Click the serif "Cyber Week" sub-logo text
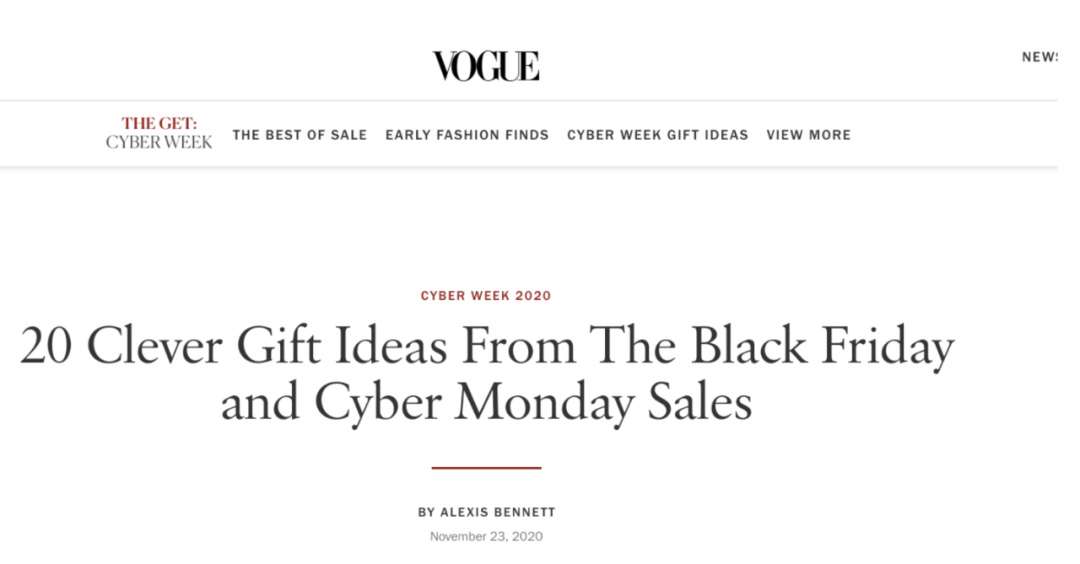The width and height of the screenshot is (1080, 564). pos(159,143)
